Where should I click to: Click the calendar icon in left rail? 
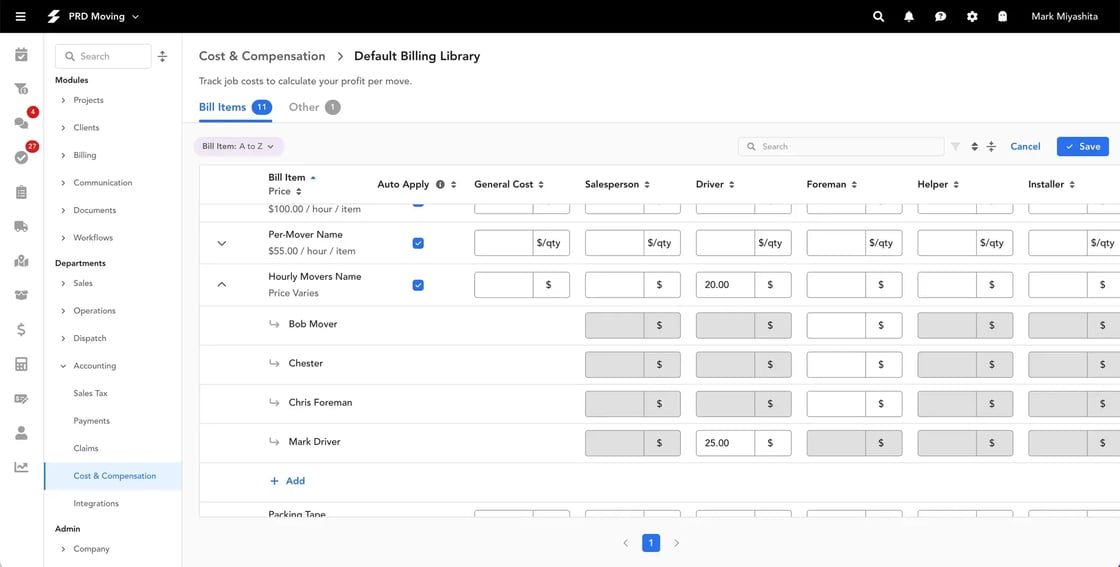(21, 55)
